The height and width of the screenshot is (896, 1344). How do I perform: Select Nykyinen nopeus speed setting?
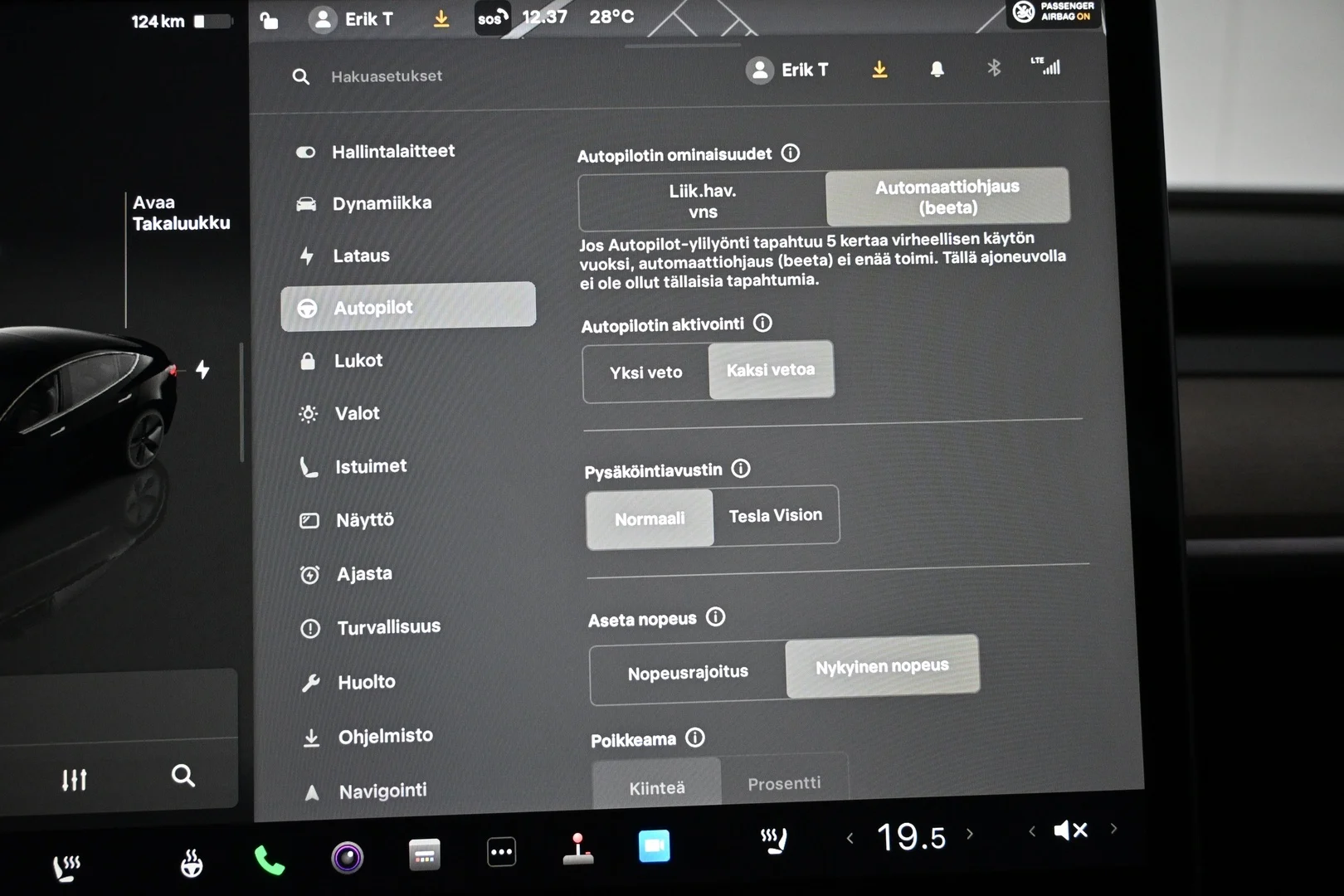882,666
